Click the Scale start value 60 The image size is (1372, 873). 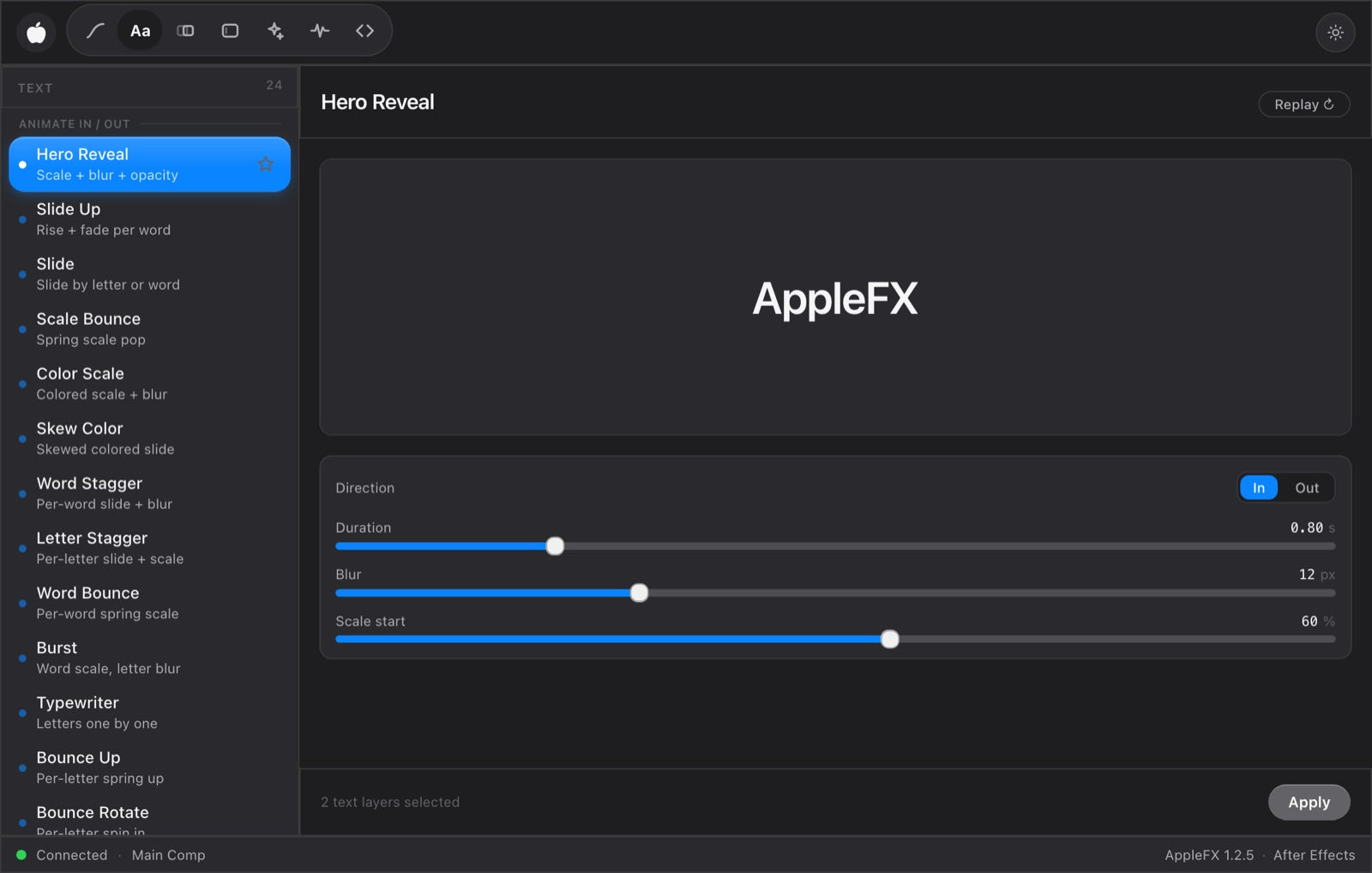pyautogui.click(x=1309, y=621)
